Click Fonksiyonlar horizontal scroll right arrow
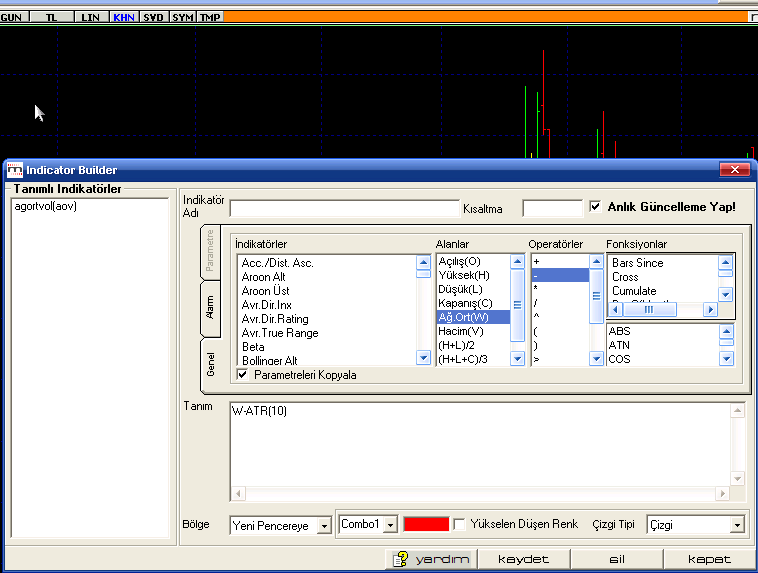 tap(710, 309)
